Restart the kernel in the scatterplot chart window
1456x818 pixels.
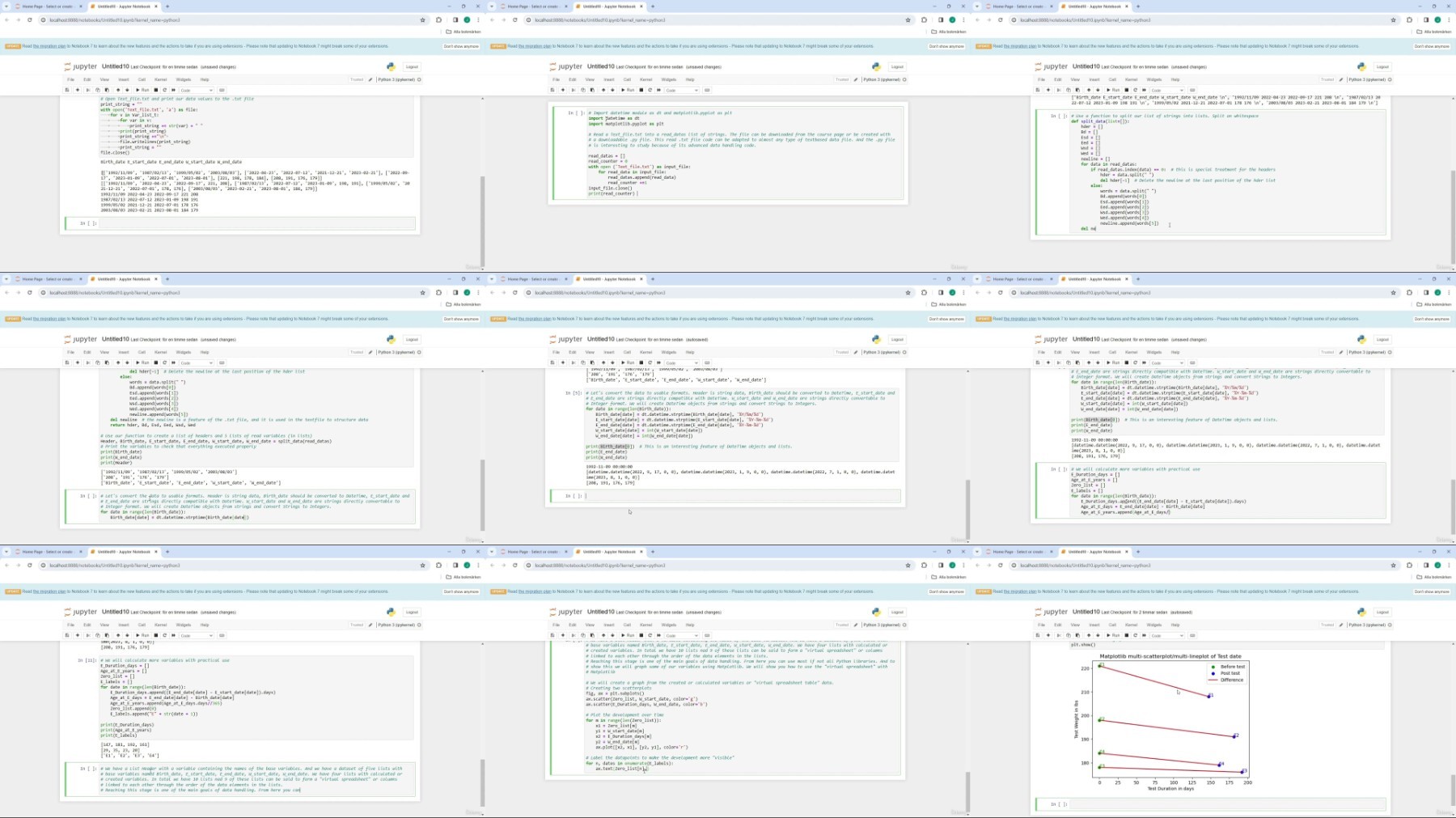pos(1135,635)
